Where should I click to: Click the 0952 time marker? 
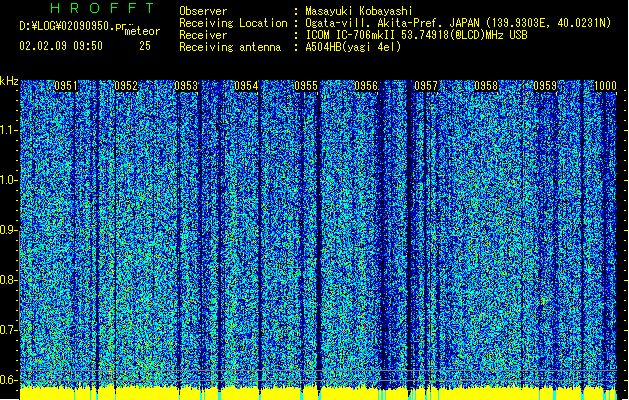pyautogui.click(x=126, y=86)
